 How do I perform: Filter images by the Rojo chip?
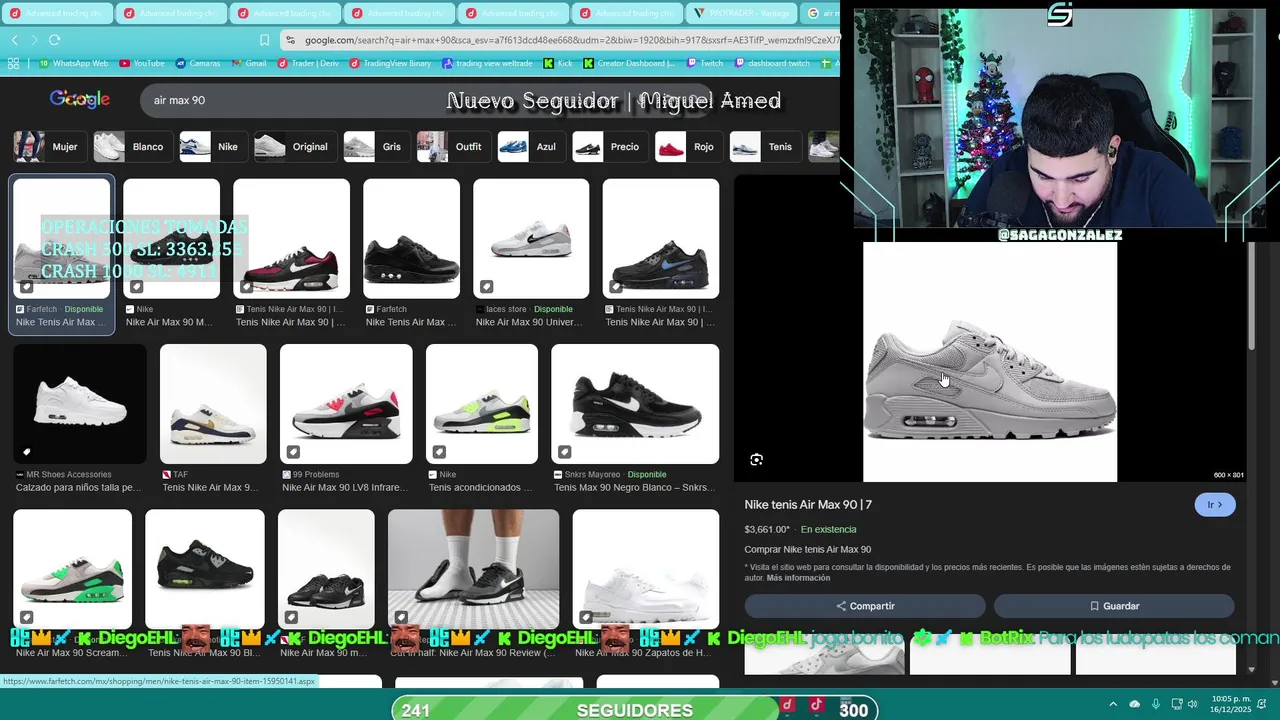688,146
